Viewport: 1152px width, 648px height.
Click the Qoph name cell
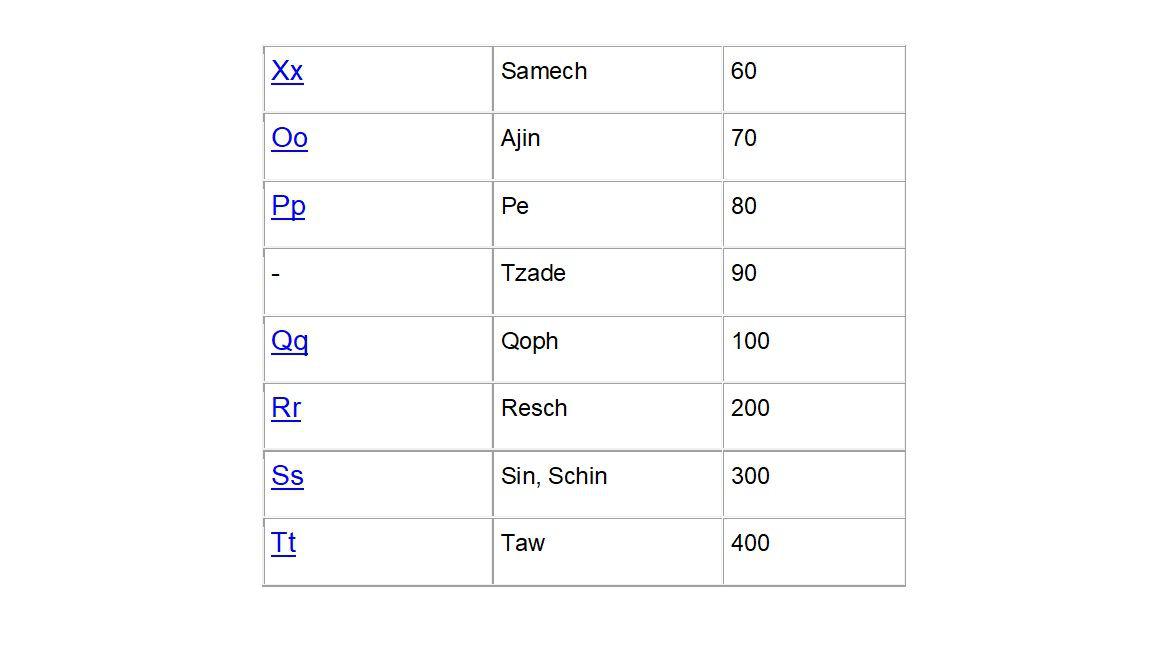point(529,341)
